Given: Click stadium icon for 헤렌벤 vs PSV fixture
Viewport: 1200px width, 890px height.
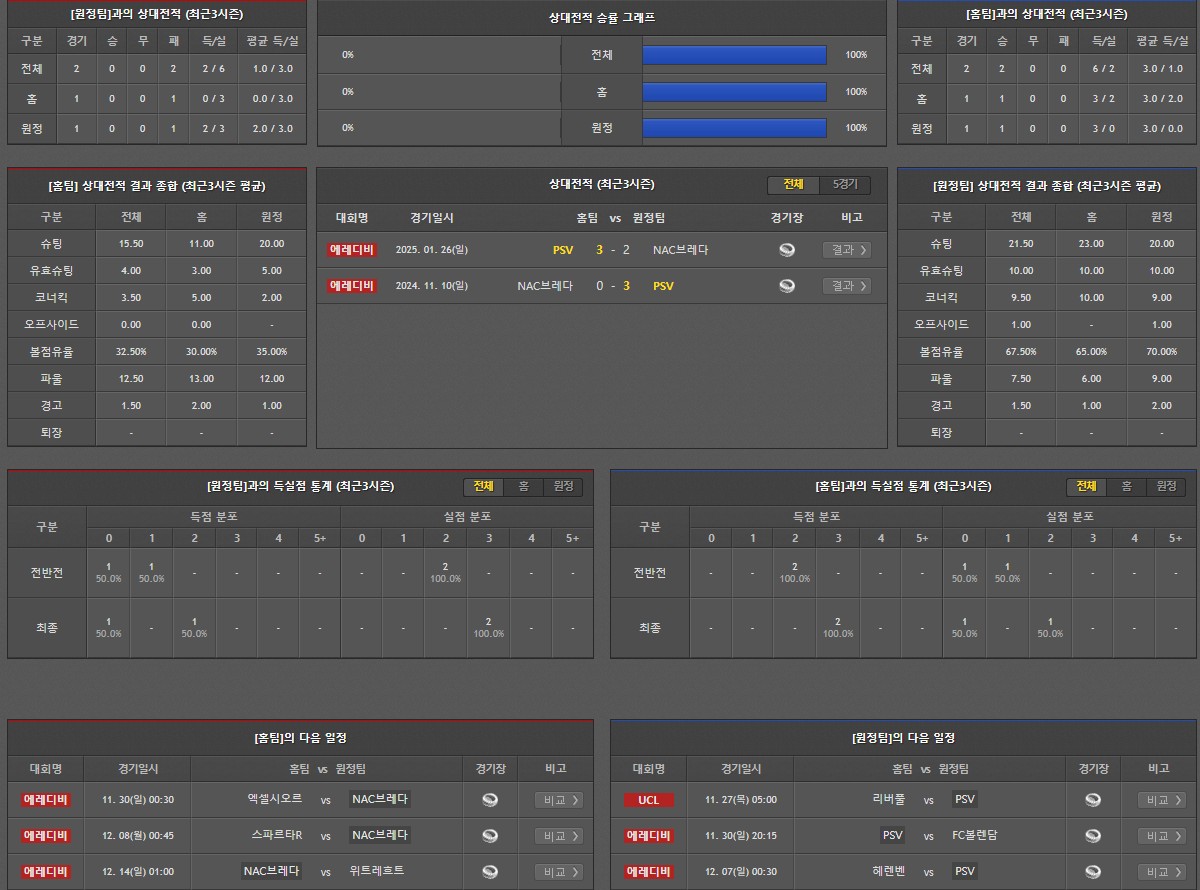Looking at the screenshot, I should [x=1093, y=872].
